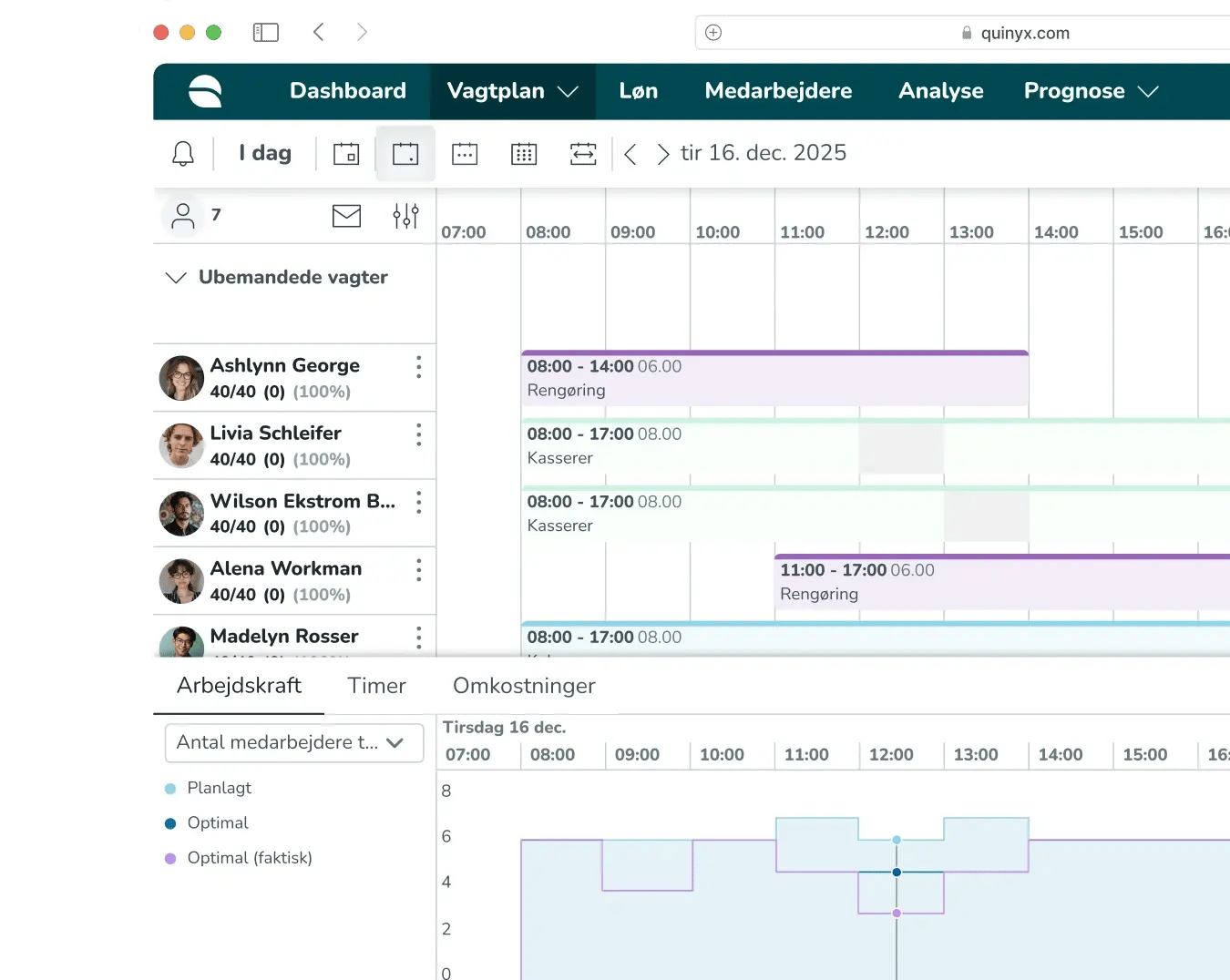Click the light blue Planlagt chart point
The height and width of the screenshot is (980, 1230).
coord(897,840)
